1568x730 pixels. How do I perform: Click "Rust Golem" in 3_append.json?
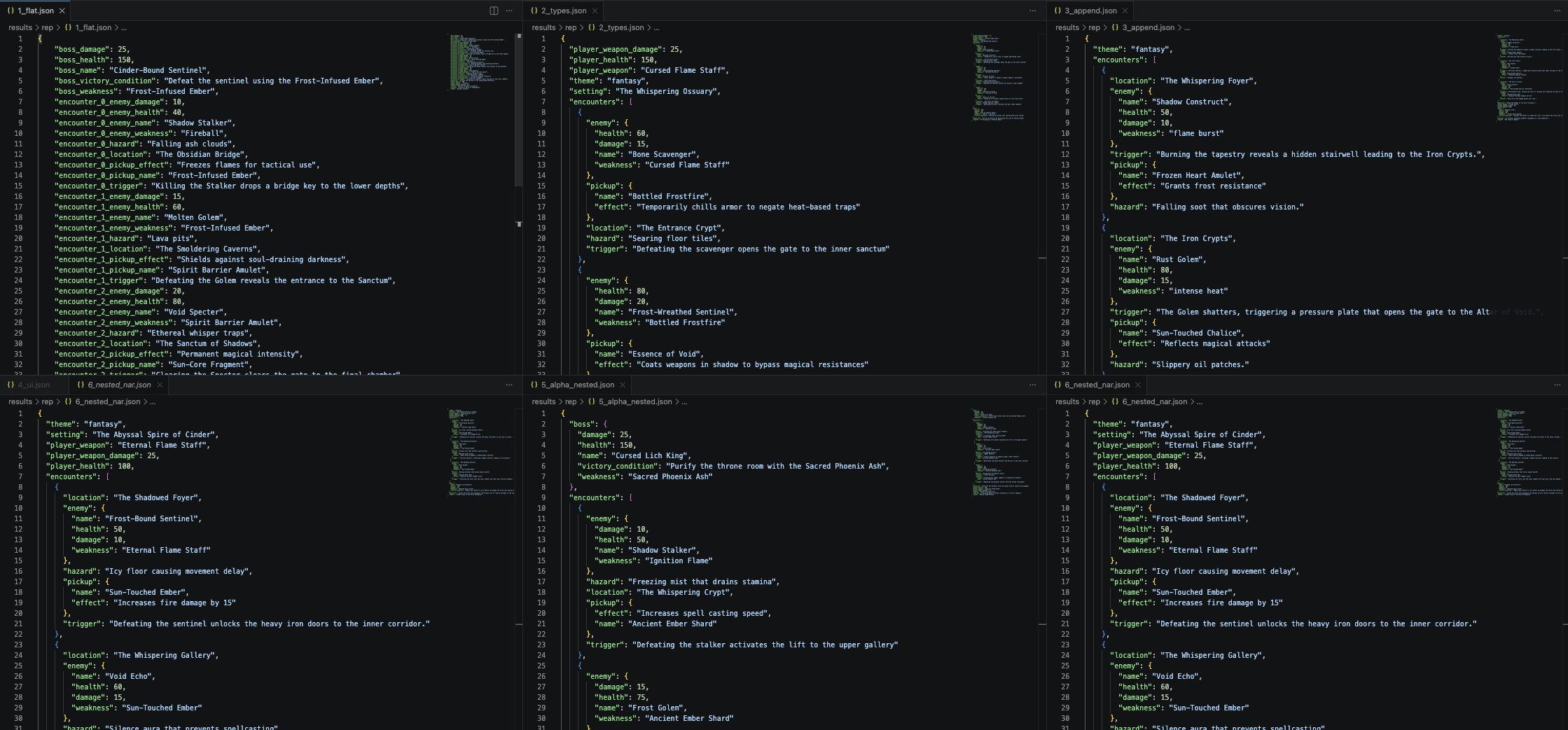click(1178, 259)
